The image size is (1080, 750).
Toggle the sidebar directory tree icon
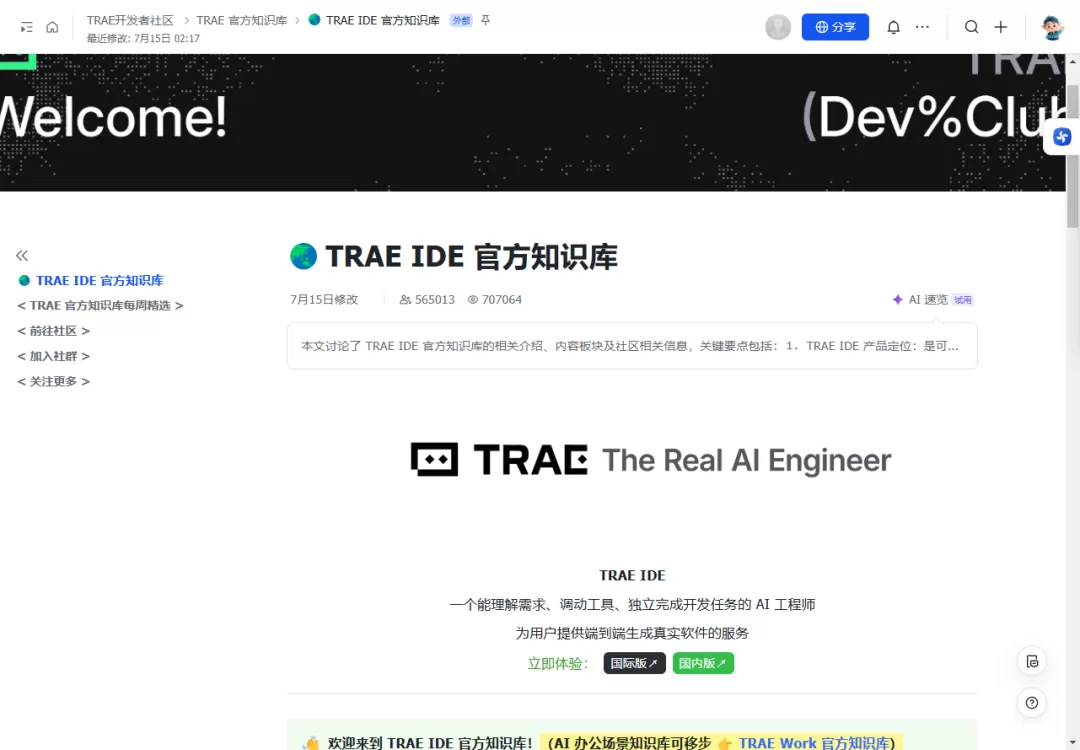click(x=26, y=27)
